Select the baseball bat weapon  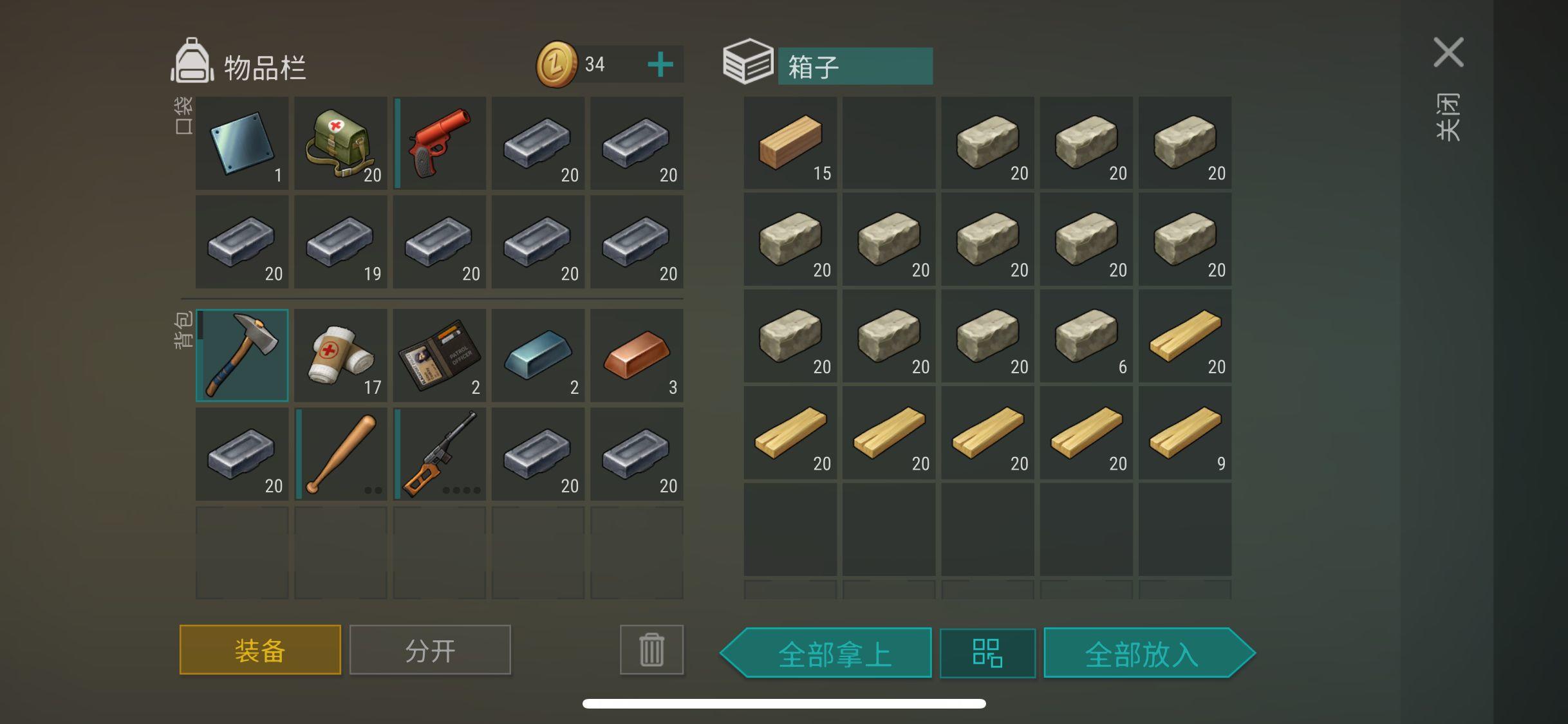341,454
